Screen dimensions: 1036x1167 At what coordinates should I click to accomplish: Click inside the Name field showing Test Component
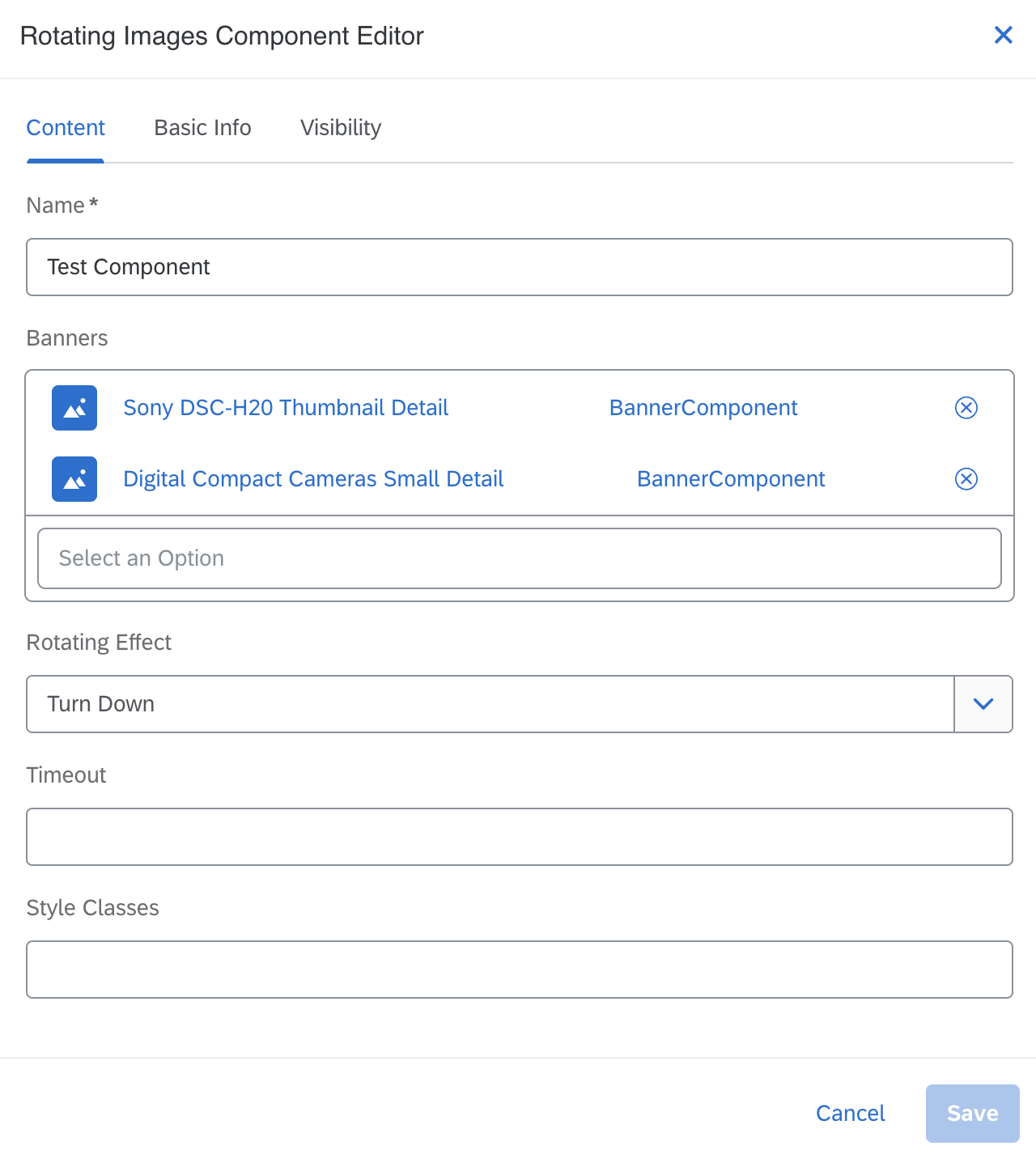pos(520,267)
